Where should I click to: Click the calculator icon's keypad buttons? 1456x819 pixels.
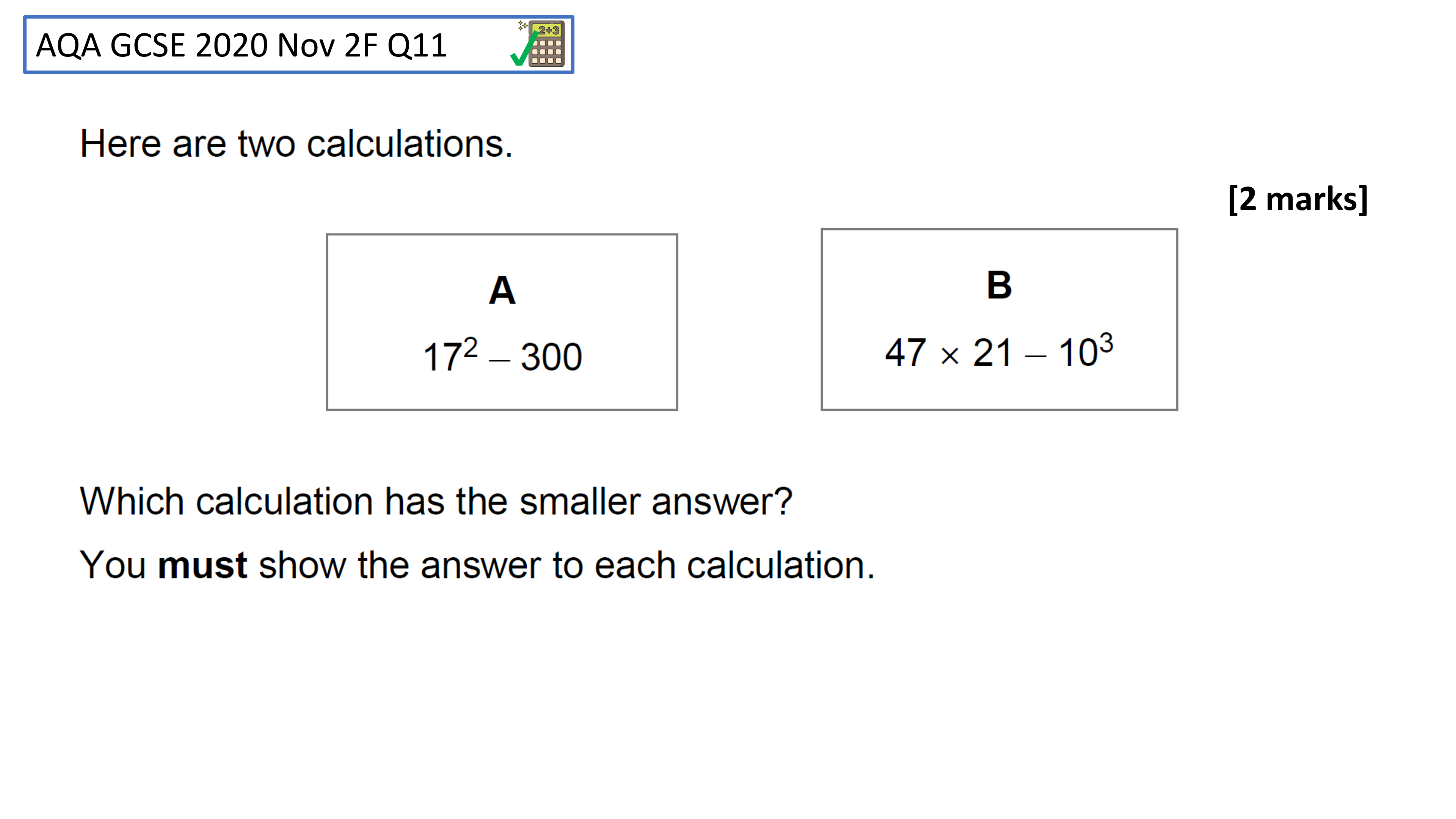546,52
